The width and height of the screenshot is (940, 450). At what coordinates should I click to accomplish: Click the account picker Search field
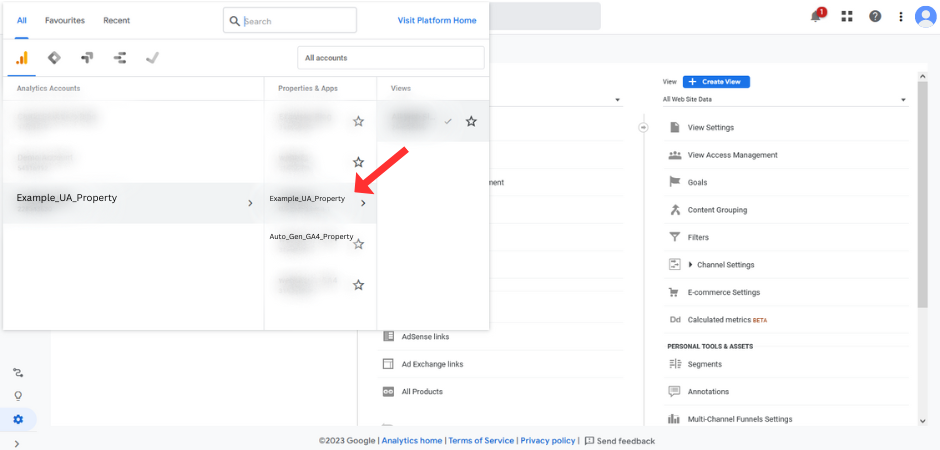point(290,20)
